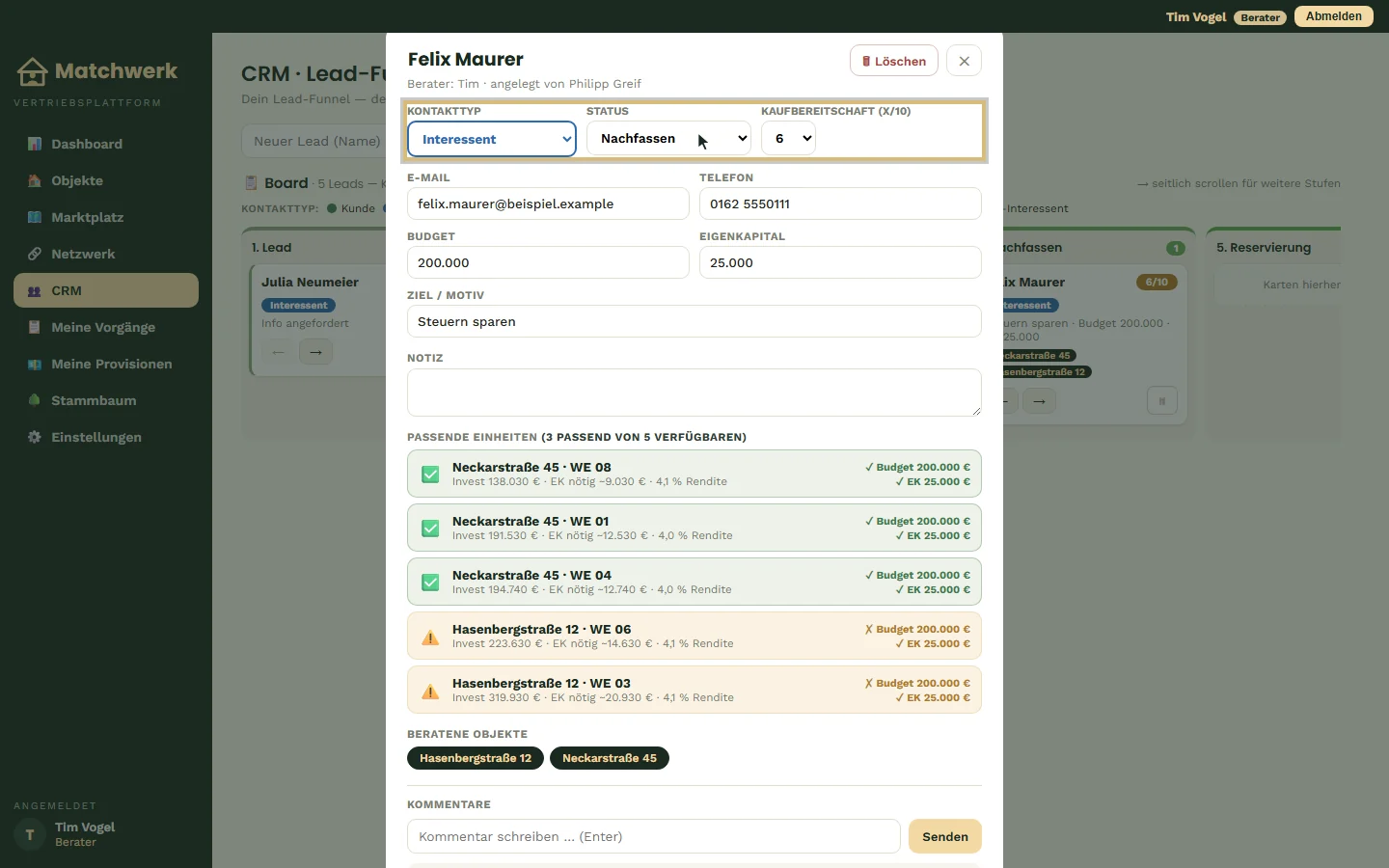Click the Dashboard sidebar icon
The height and width of the screenshot is (868, 1389).
(x=35, y=144)
